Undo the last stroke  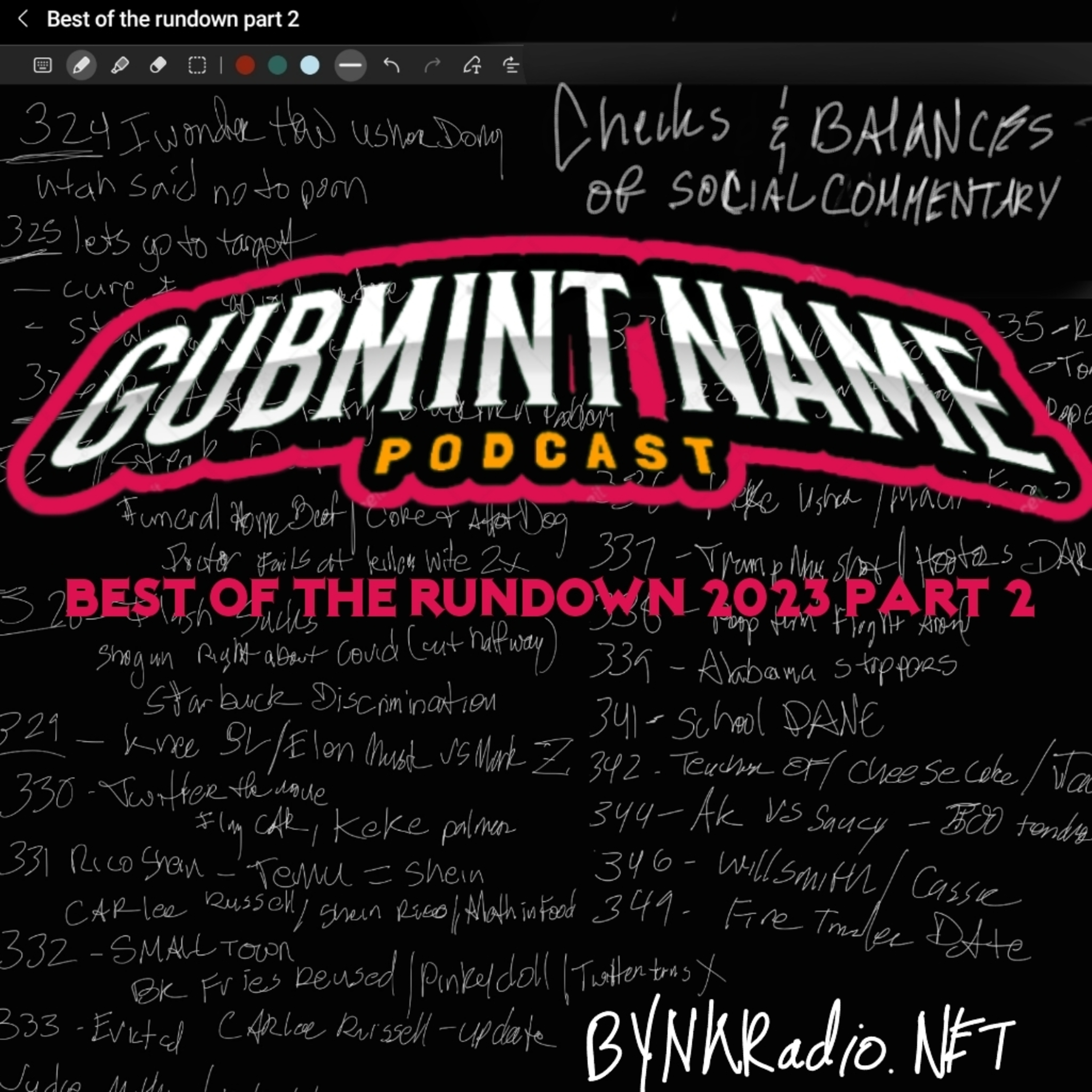(x=391, y=66)
